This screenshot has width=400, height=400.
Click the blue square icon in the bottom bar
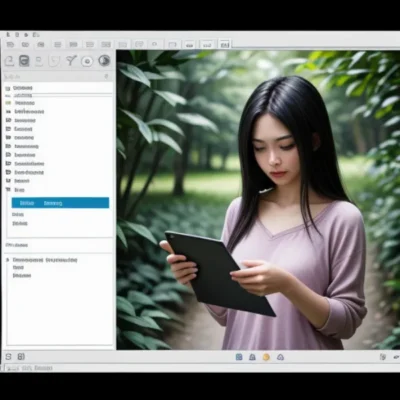(x=239, y=357)
